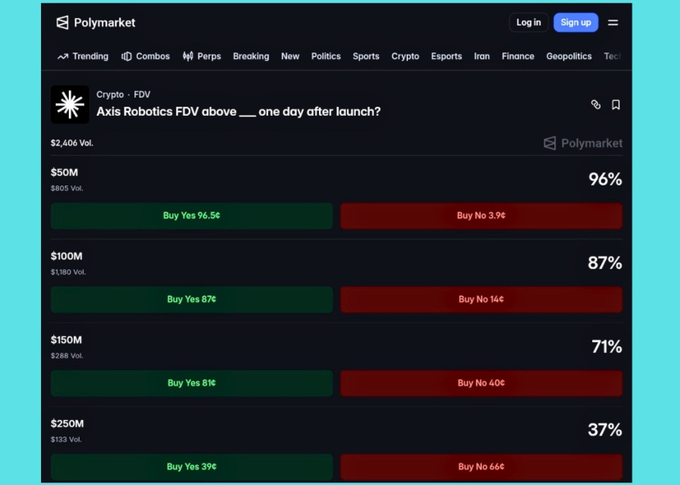680x485 pixels.
Task: Open the Trending tab
Action: click(83, 56)
